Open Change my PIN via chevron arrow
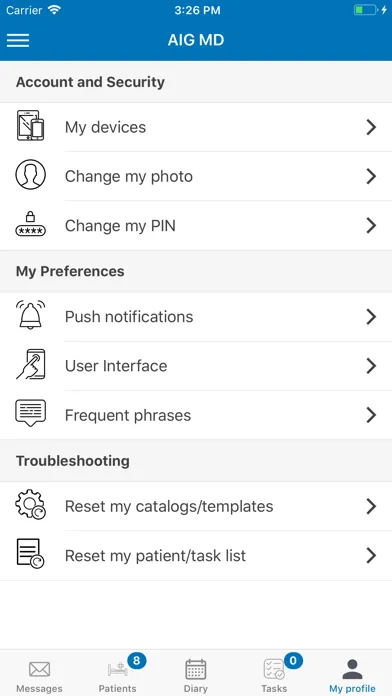The image size is (392, 696). 371,226
